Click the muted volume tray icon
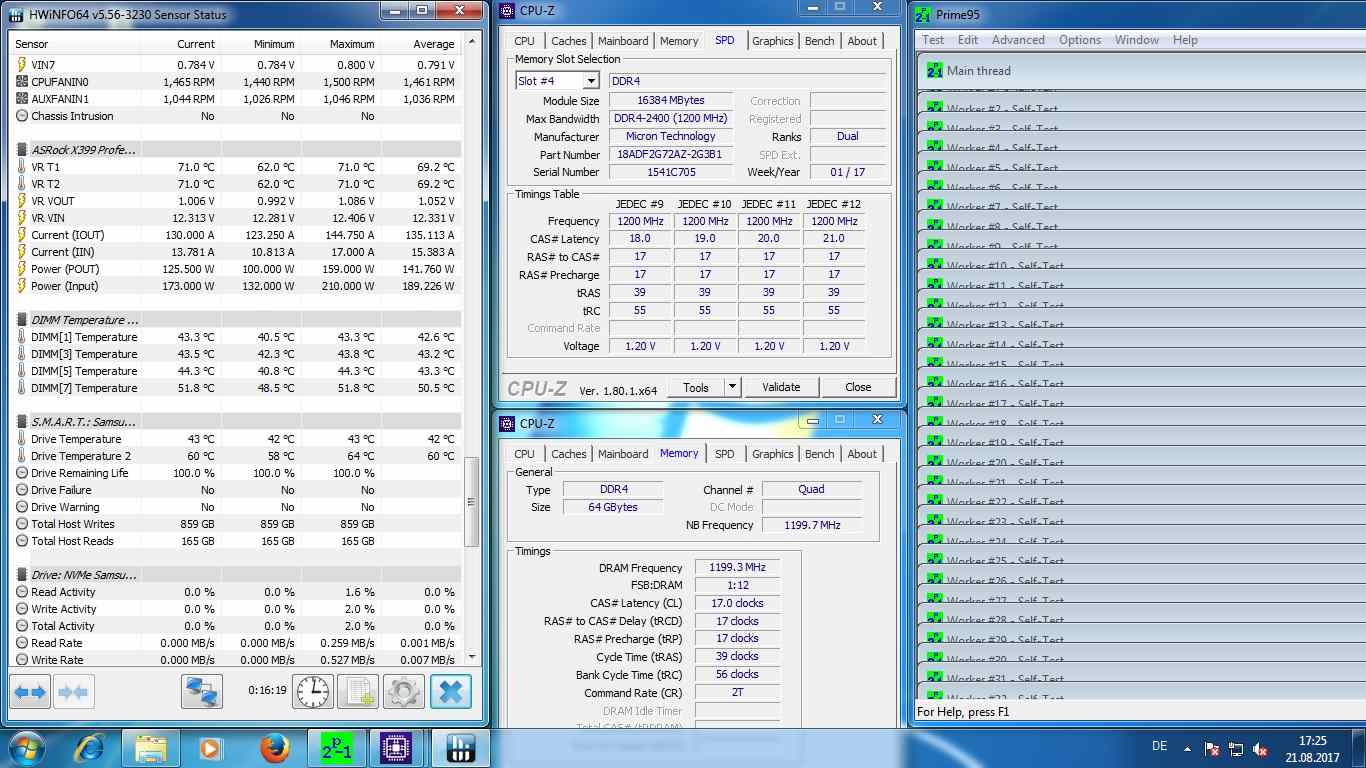 pos(1261,748)
